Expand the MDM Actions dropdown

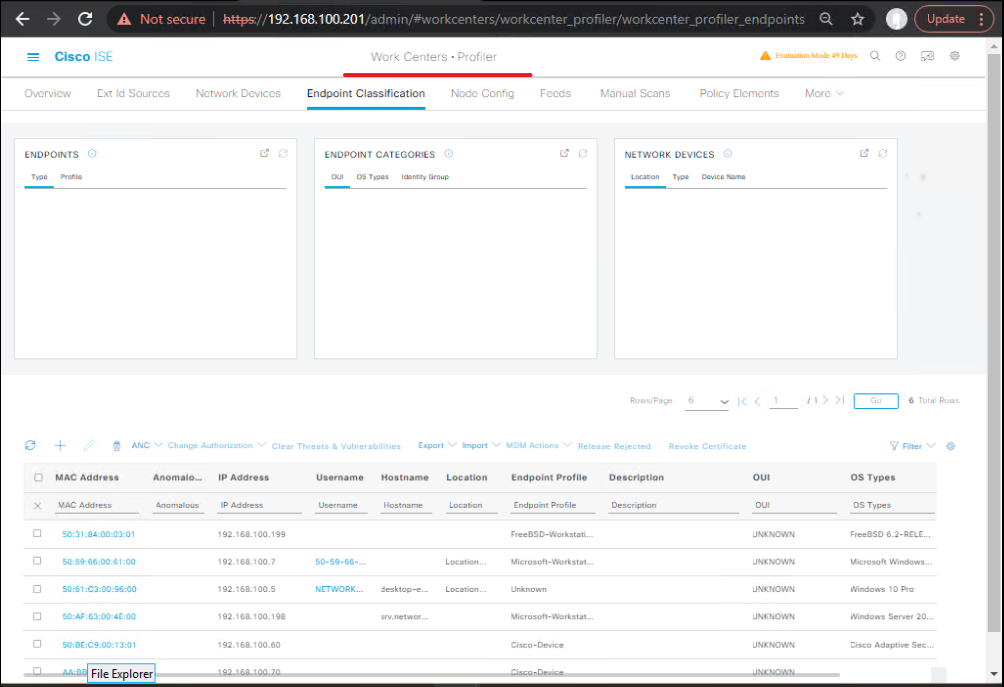coord(538,446)
